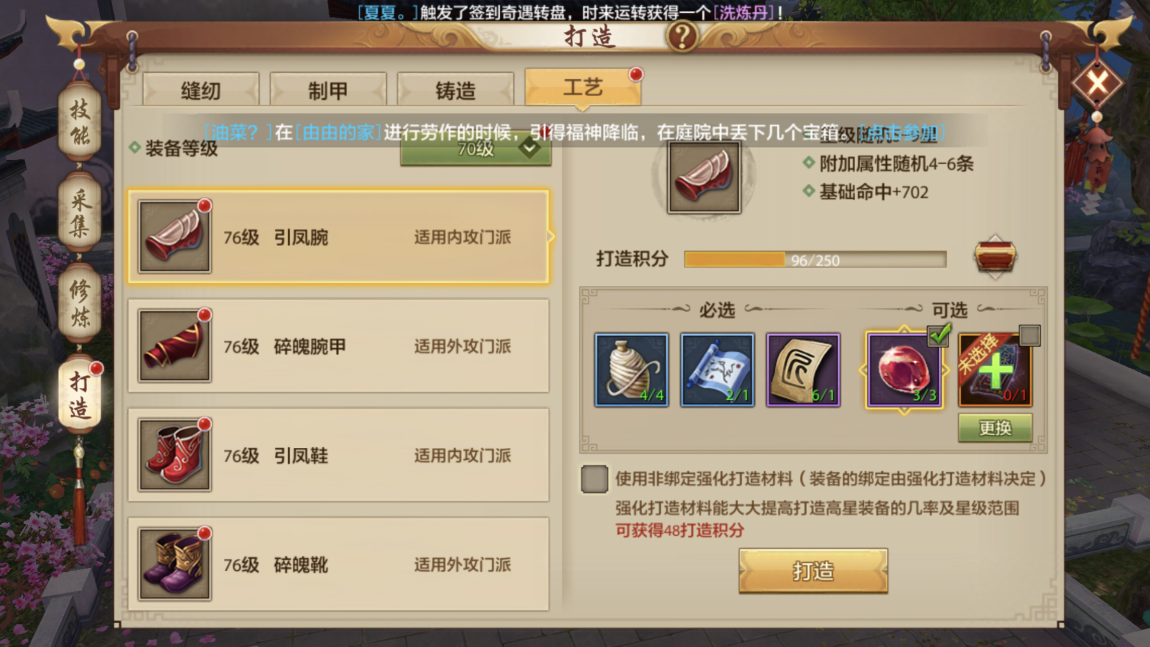Select the red gemstone optional material
The image size is (1150, 647).
click(904, 370)
